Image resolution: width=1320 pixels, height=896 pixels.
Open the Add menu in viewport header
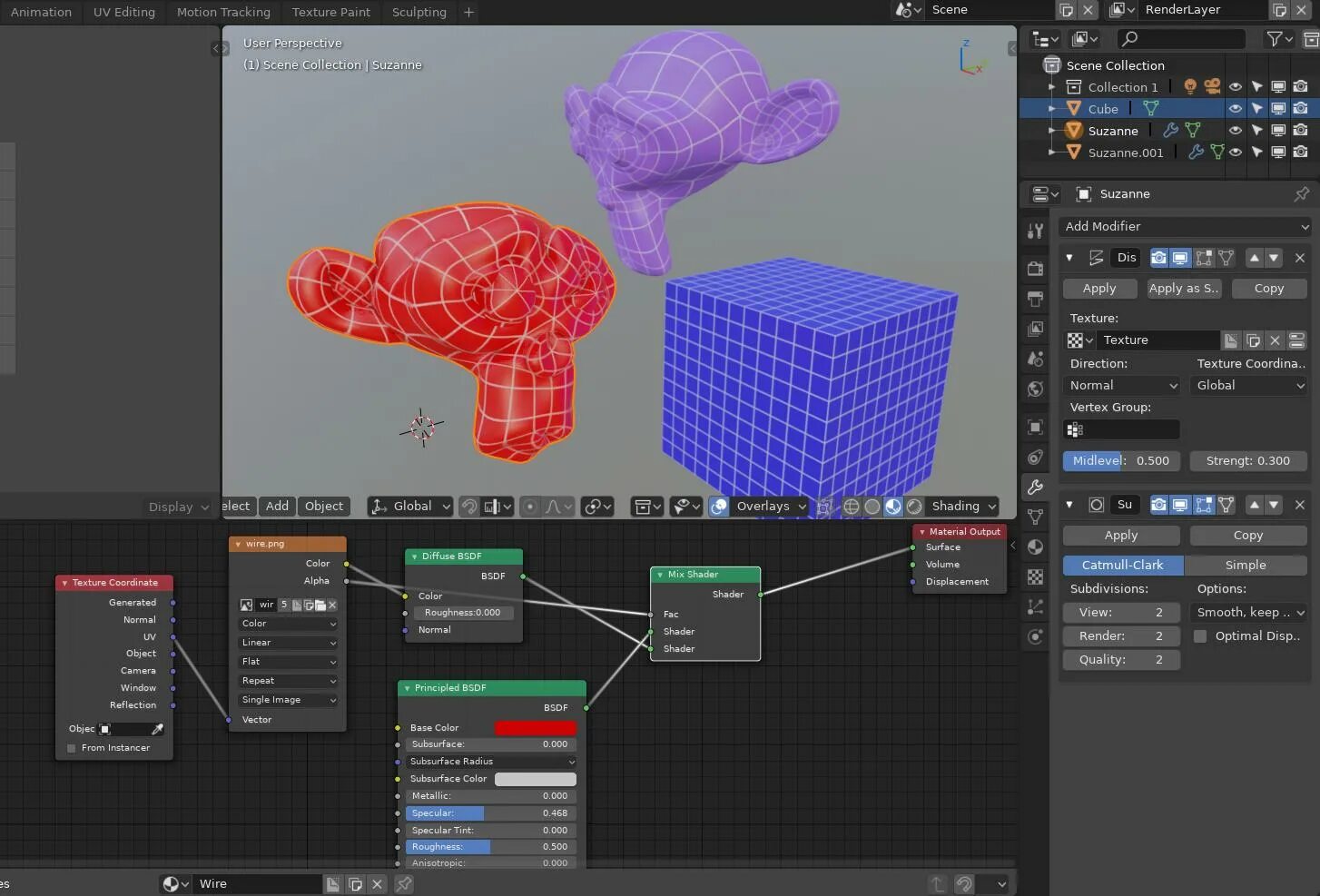pyautogui.click(x=277, y=507)
